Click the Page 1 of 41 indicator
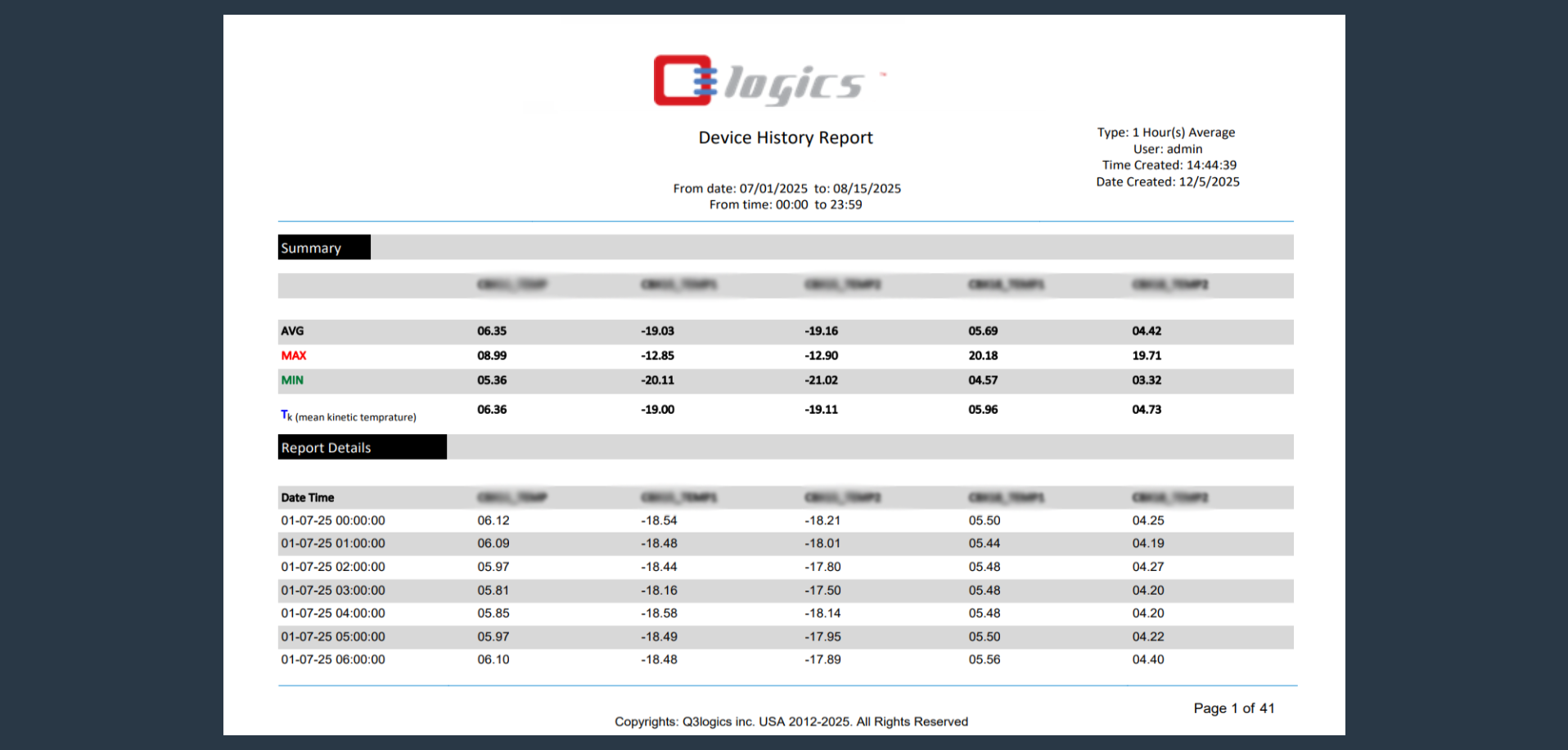 [1235, 707]
